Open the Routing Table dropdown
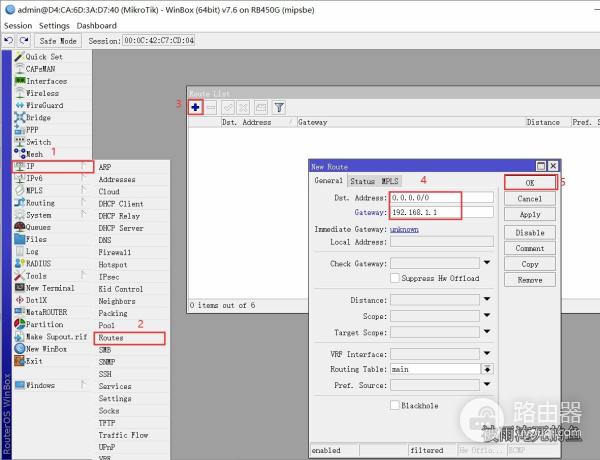This screenshot has width=600, height=460. pos(487,369)
